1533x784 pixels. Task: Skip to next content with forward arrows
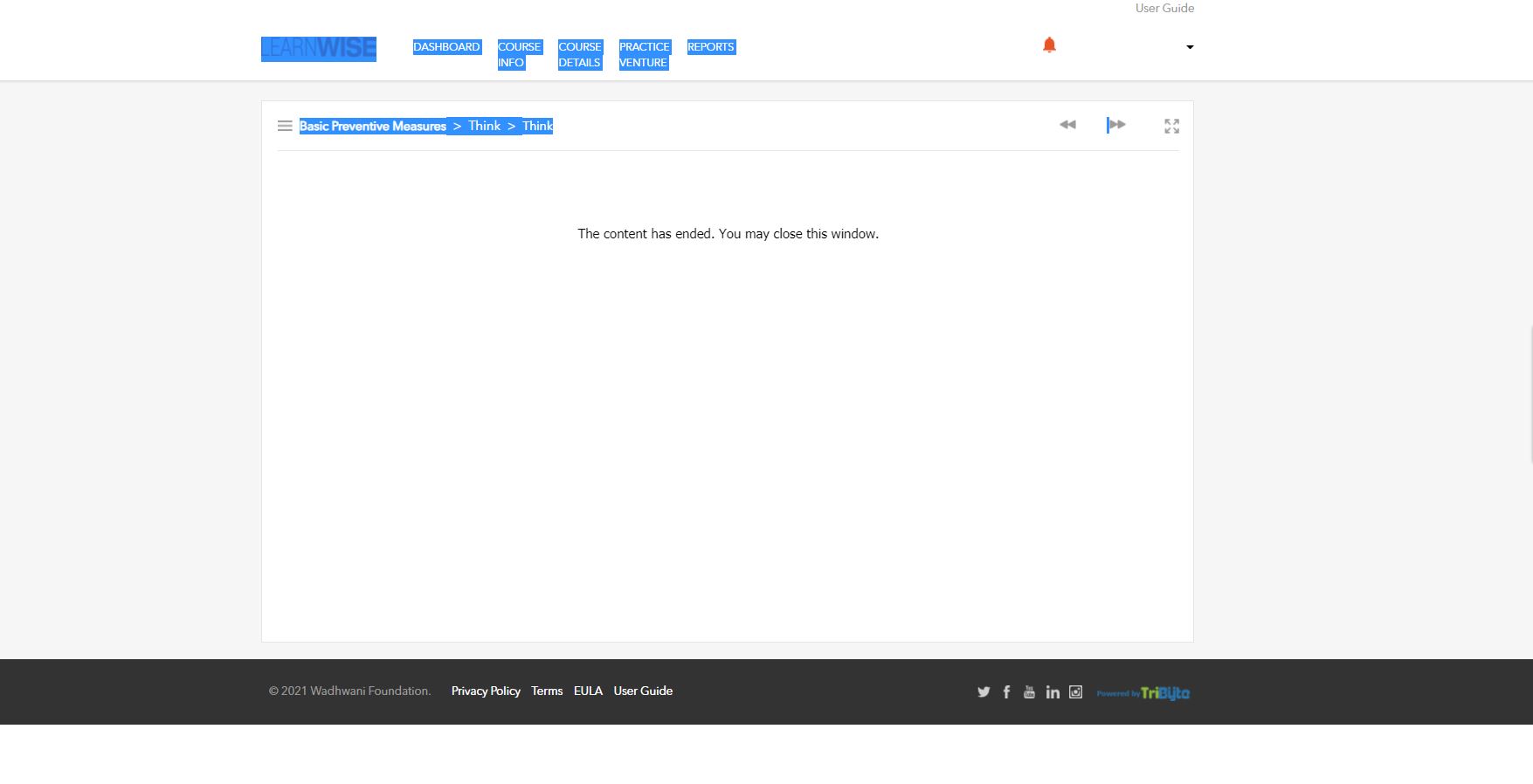1116,125
